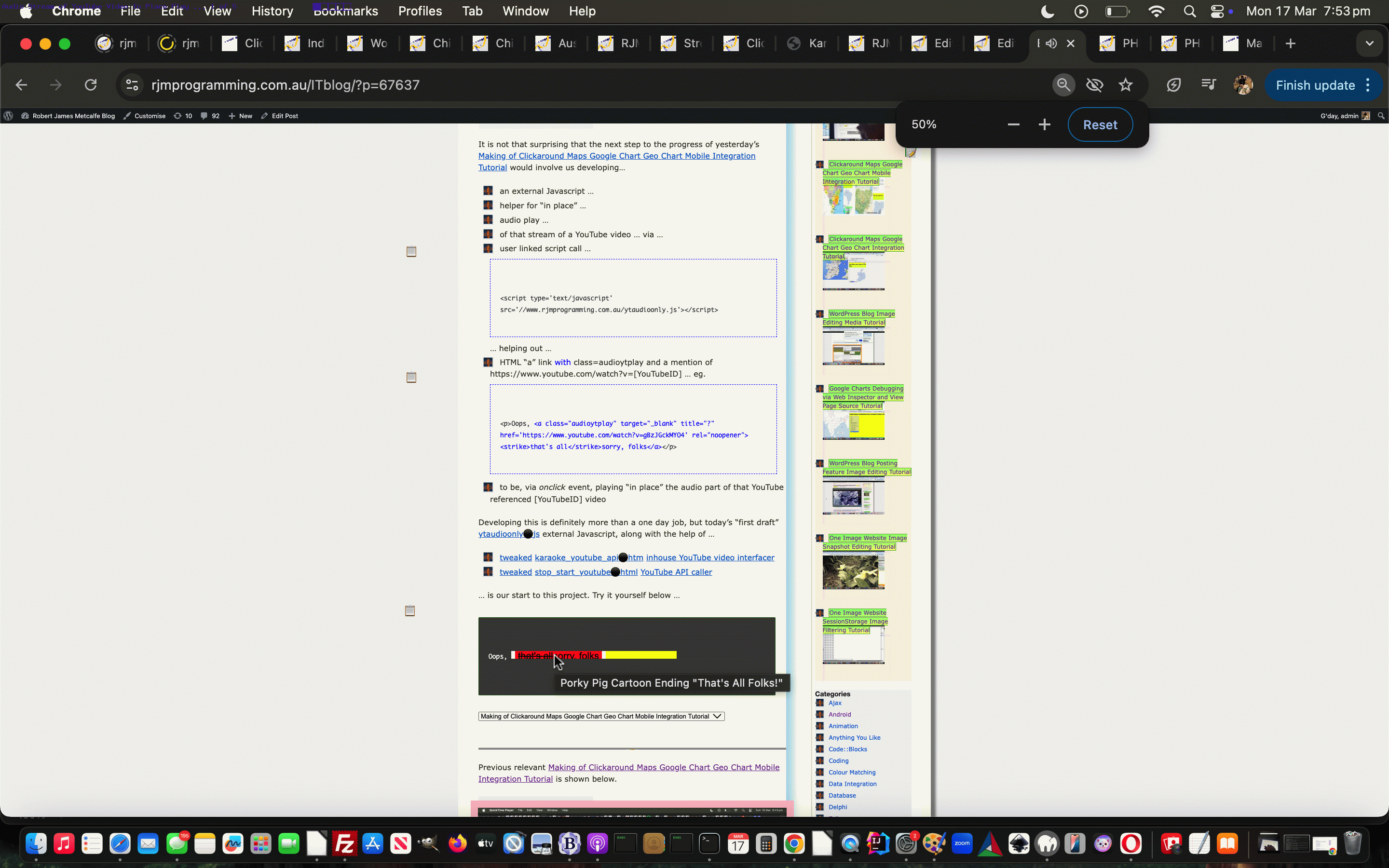This screenshot has width=1389, height=868.
Task: Open IntelliJ IDEA from the Dock
Action: point(878,843)
